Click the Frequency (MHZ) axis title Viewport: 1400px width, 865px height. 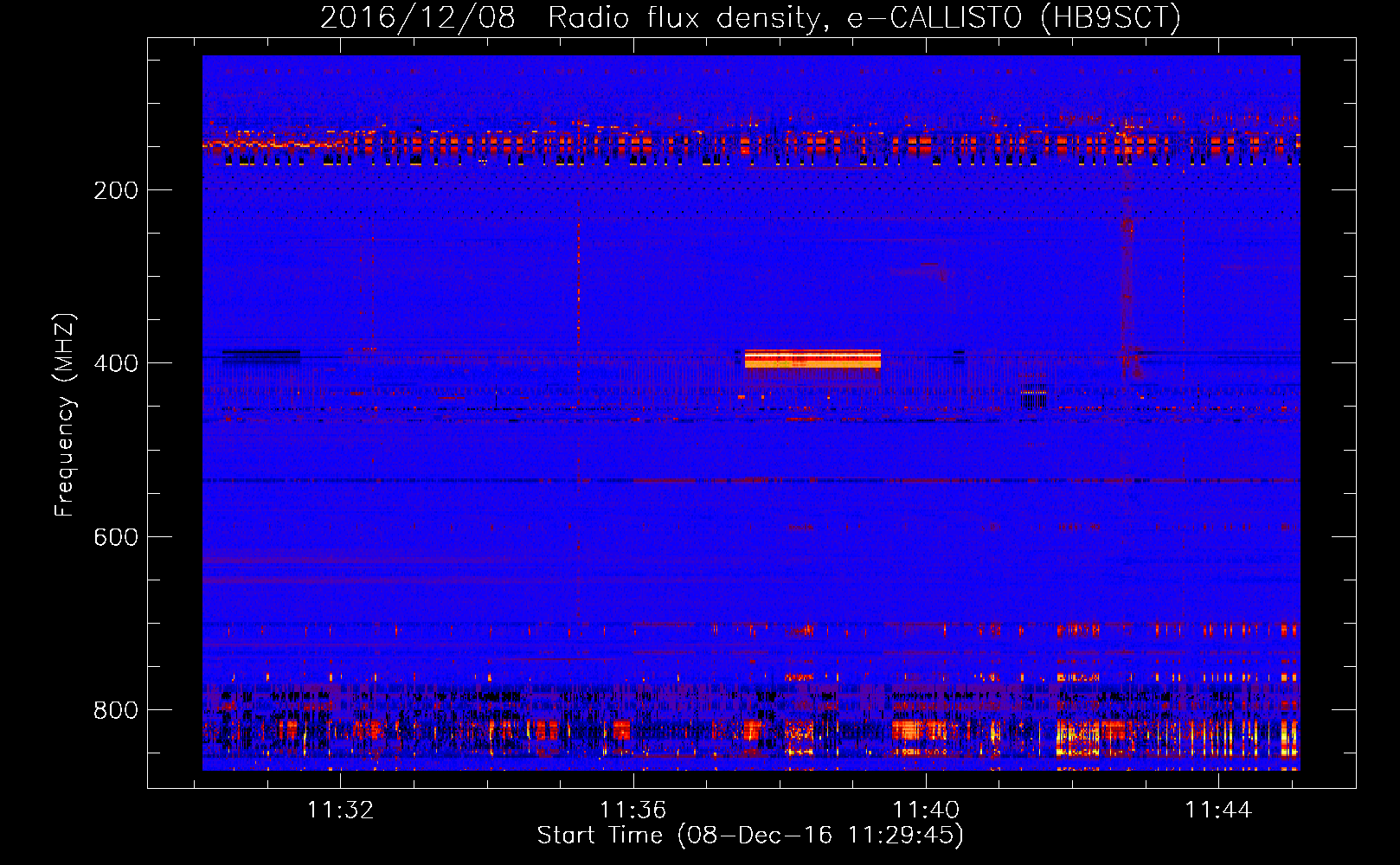(x=65, y=414)
